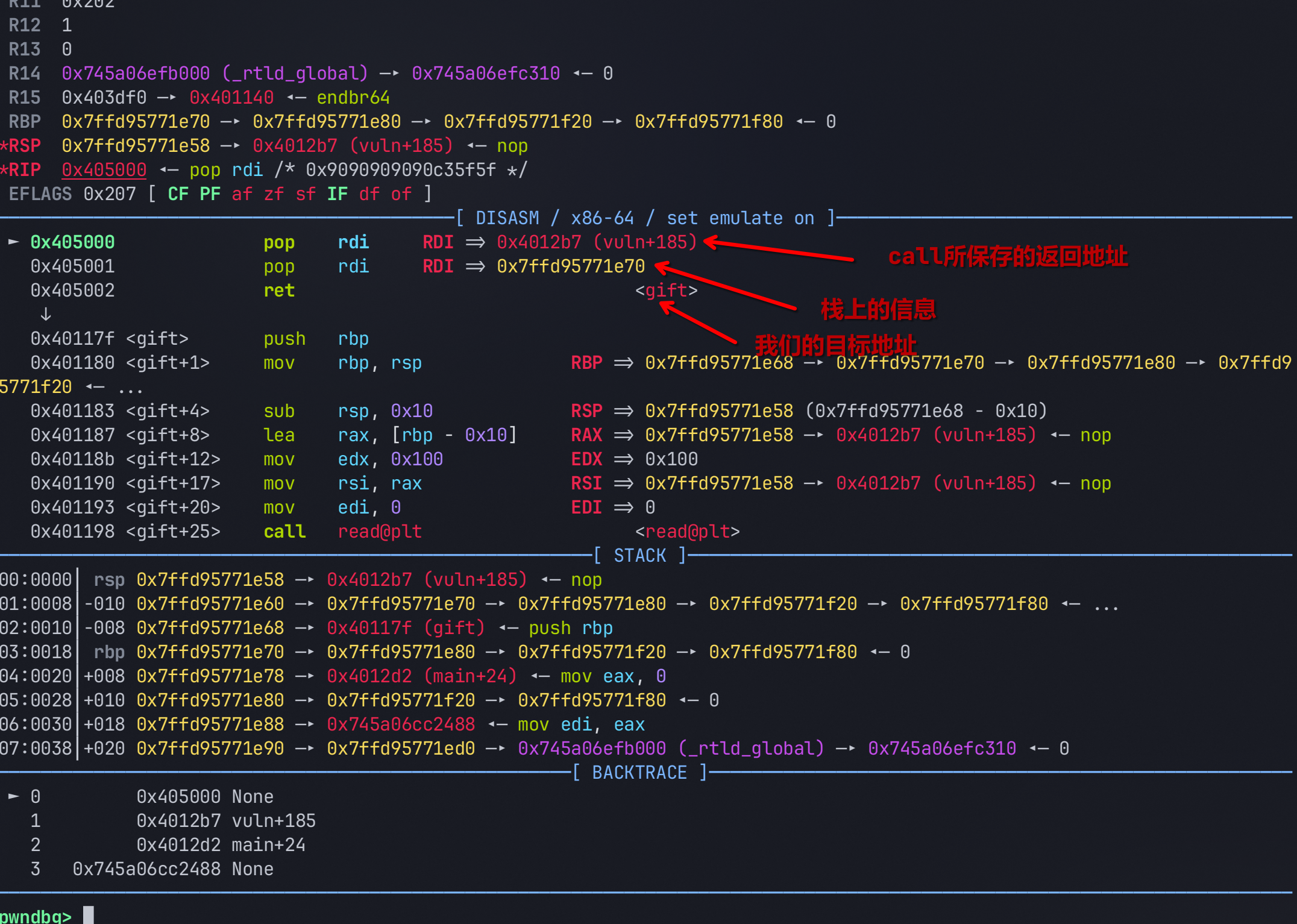Click the call read@plt instruction line
The image size is (1297, 924).
pyautogui.click(x=284, y=531)
